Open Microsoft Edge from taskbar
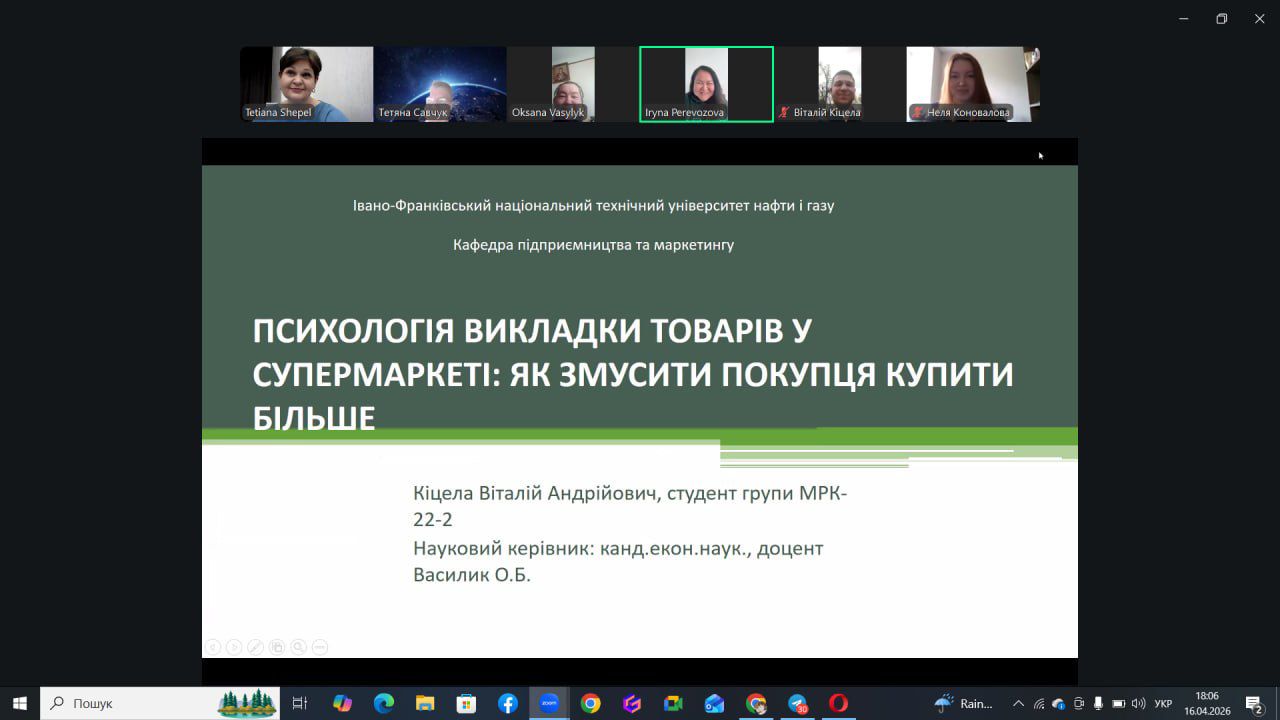This screenshot has width=1280, height=720. coord(384,703)
